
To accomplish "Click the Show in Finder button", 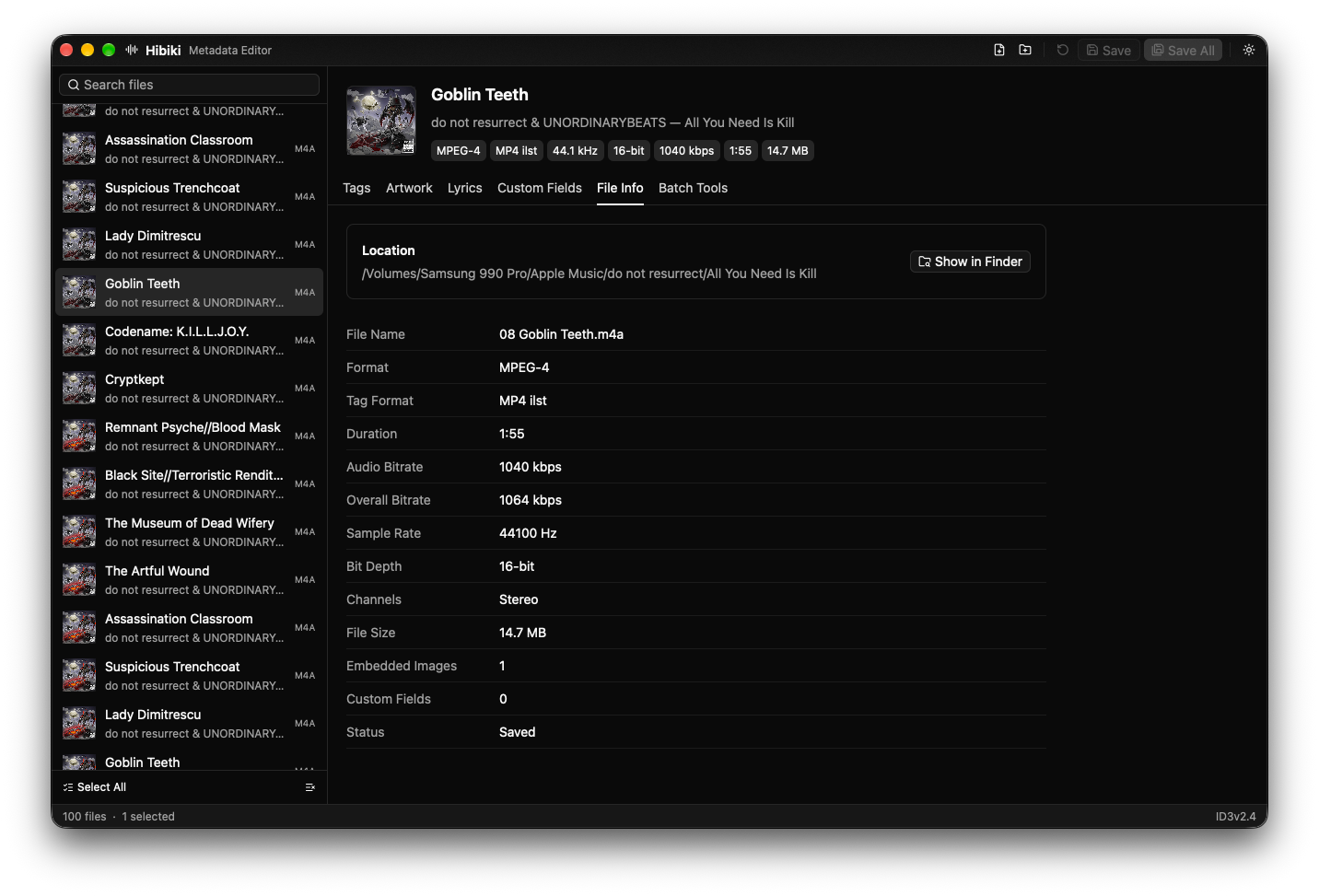I will click(x=970, y=262).
